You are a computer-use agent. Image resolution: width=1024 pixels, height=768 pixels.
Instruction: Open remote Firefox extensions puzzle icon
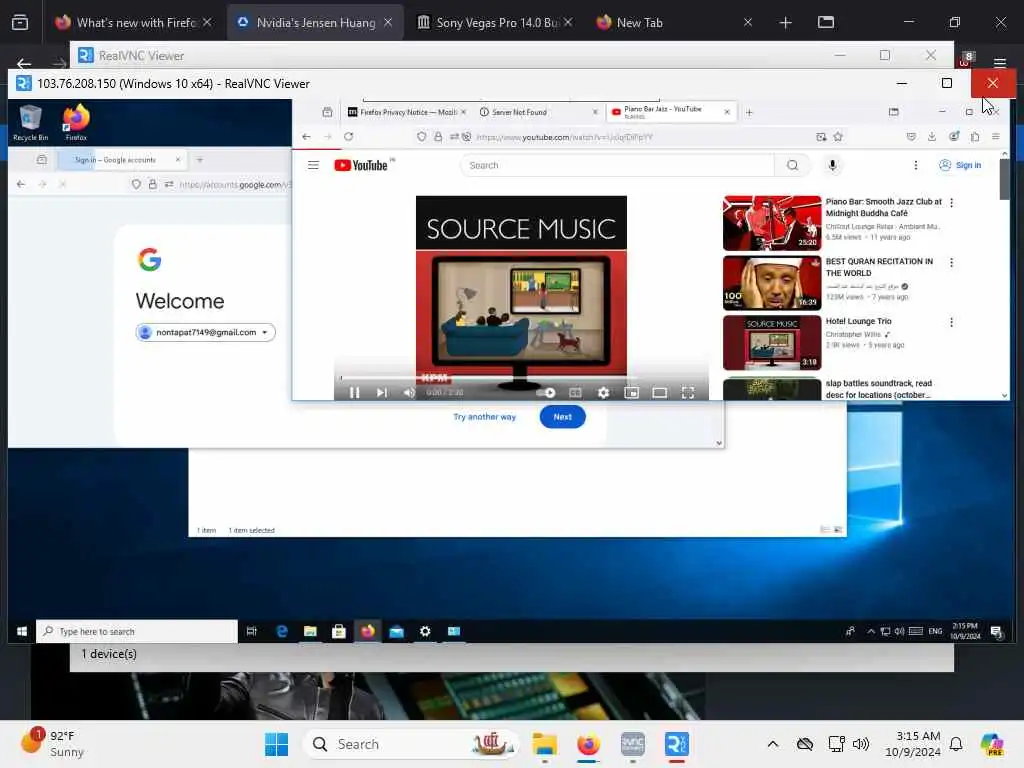pyautogui.click(x=975, y=136)
